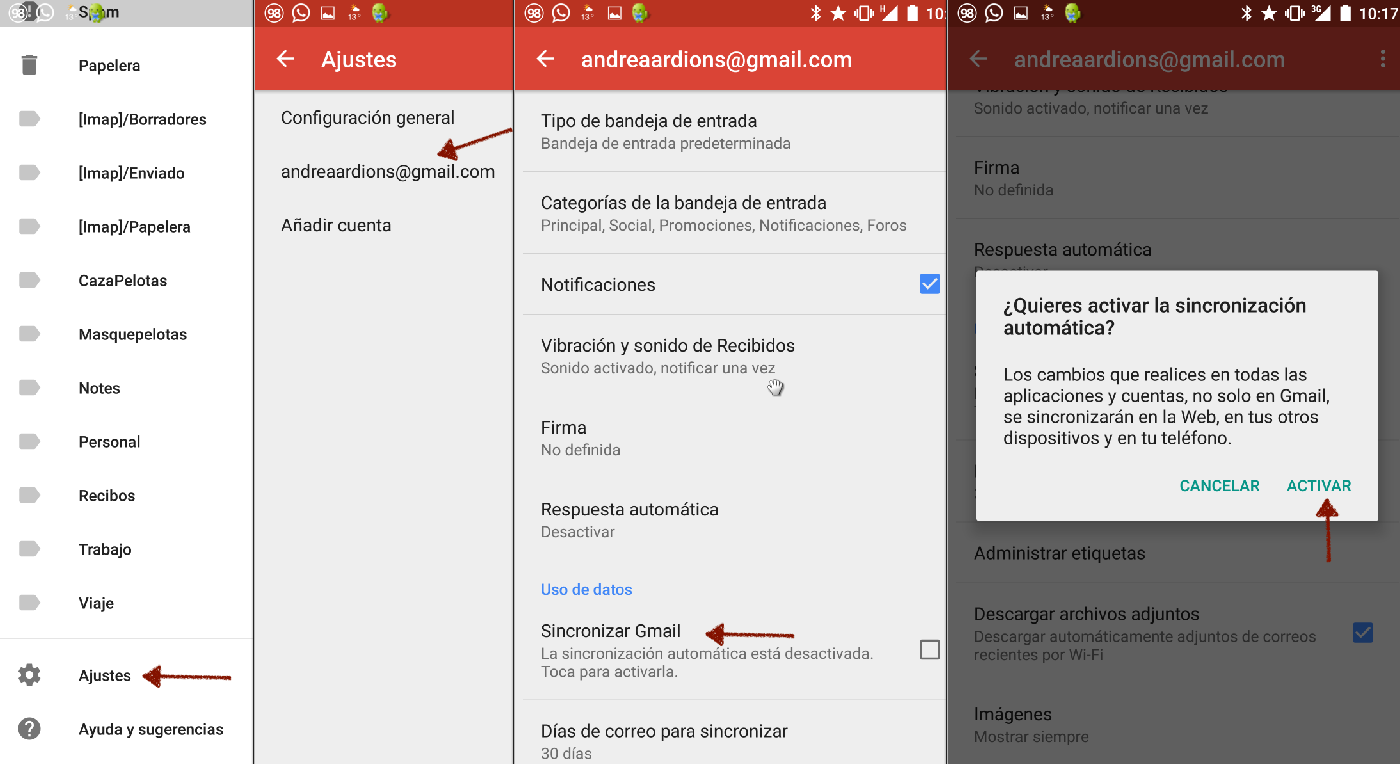Tap ACTIVAR to enable automatic sync
This screenshot has height=764, width=1400.
point(1318,485)
